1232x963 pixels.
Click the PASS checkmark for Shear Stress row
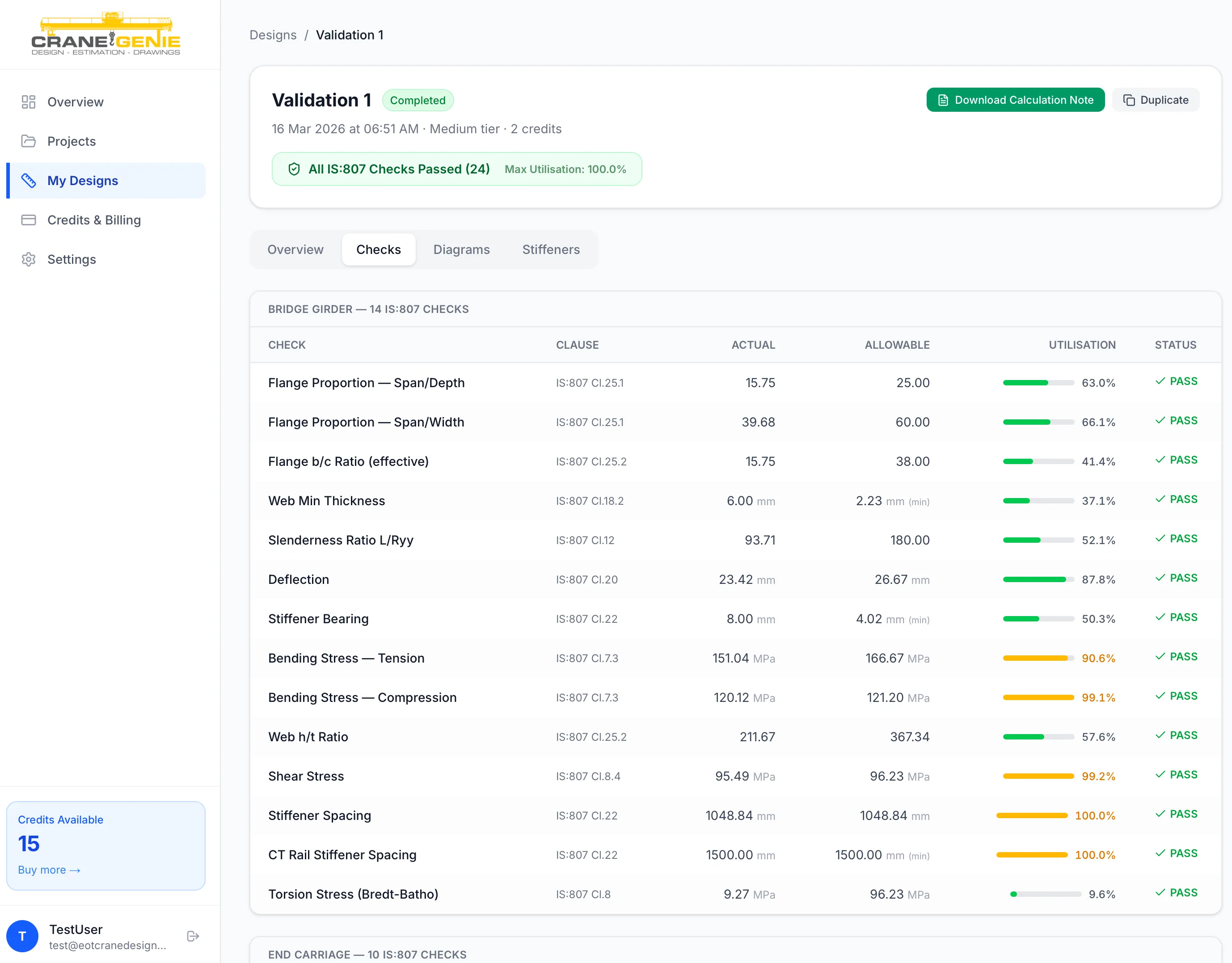point(1160,775)
